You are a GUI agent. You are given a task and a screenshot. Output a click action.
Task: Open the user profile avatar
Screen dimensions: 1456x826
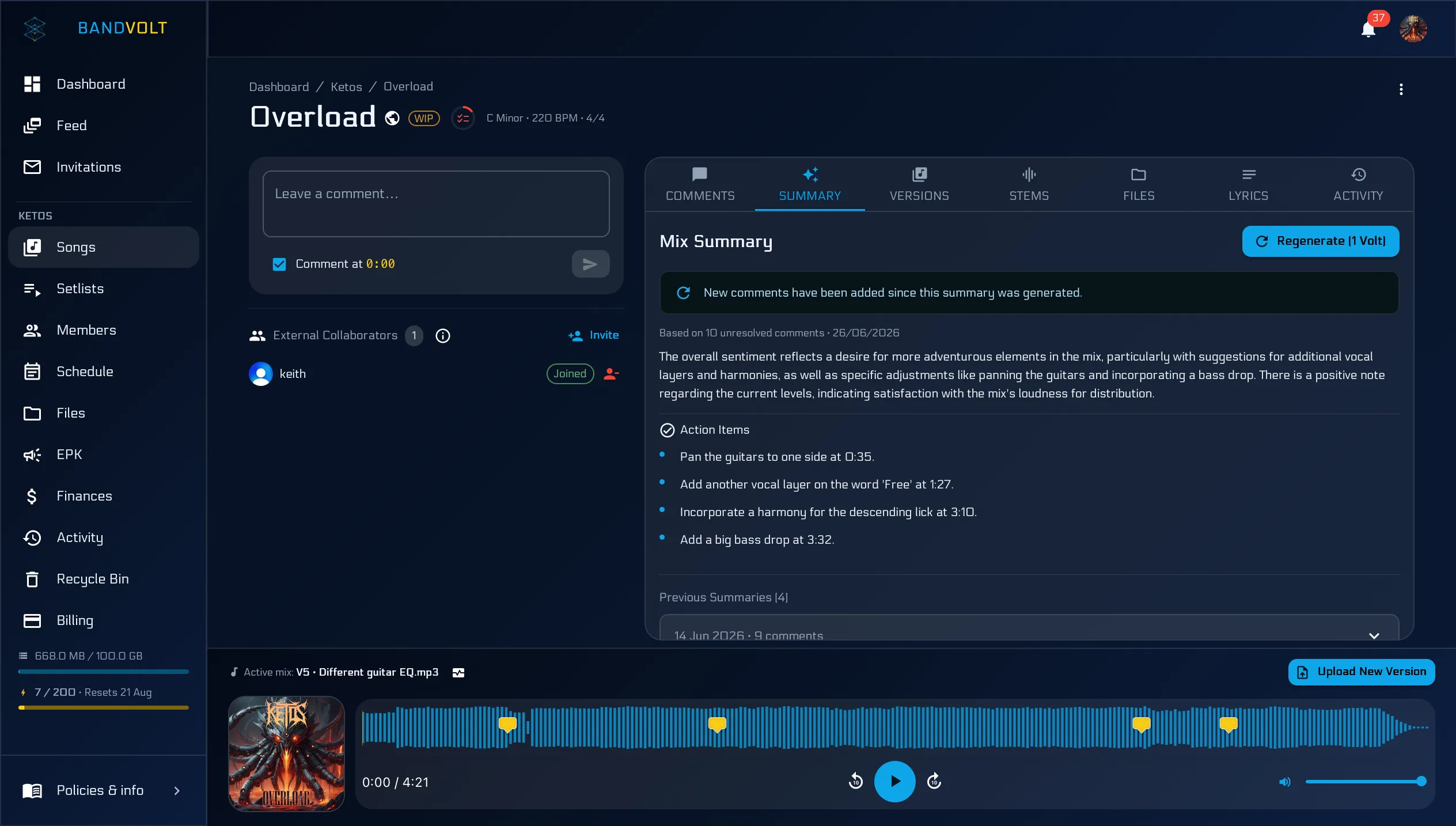click(1413, 29)
